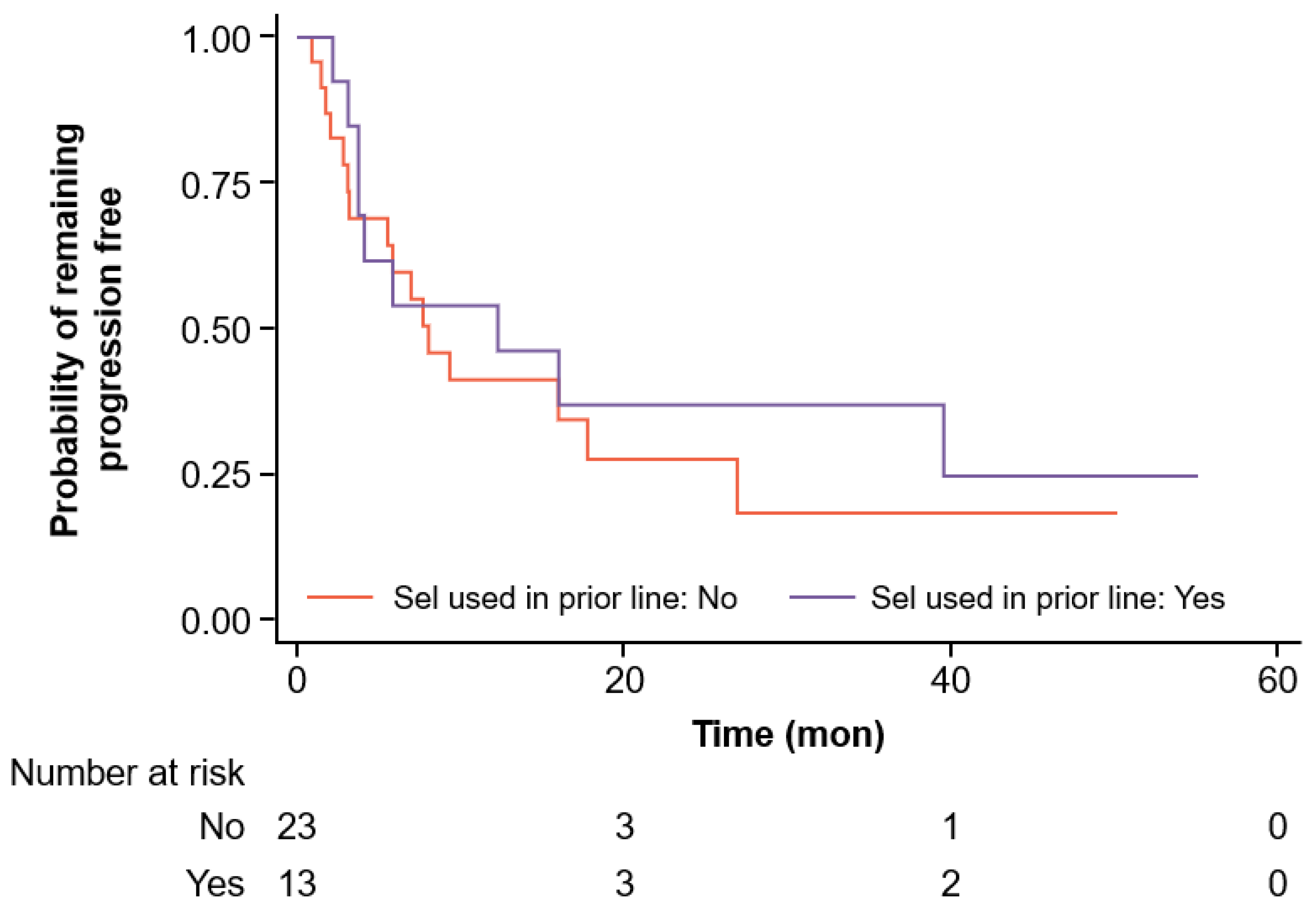Click the 'Yes' row label in risk table
The image size is (1316, 909).
click(216, 883)
